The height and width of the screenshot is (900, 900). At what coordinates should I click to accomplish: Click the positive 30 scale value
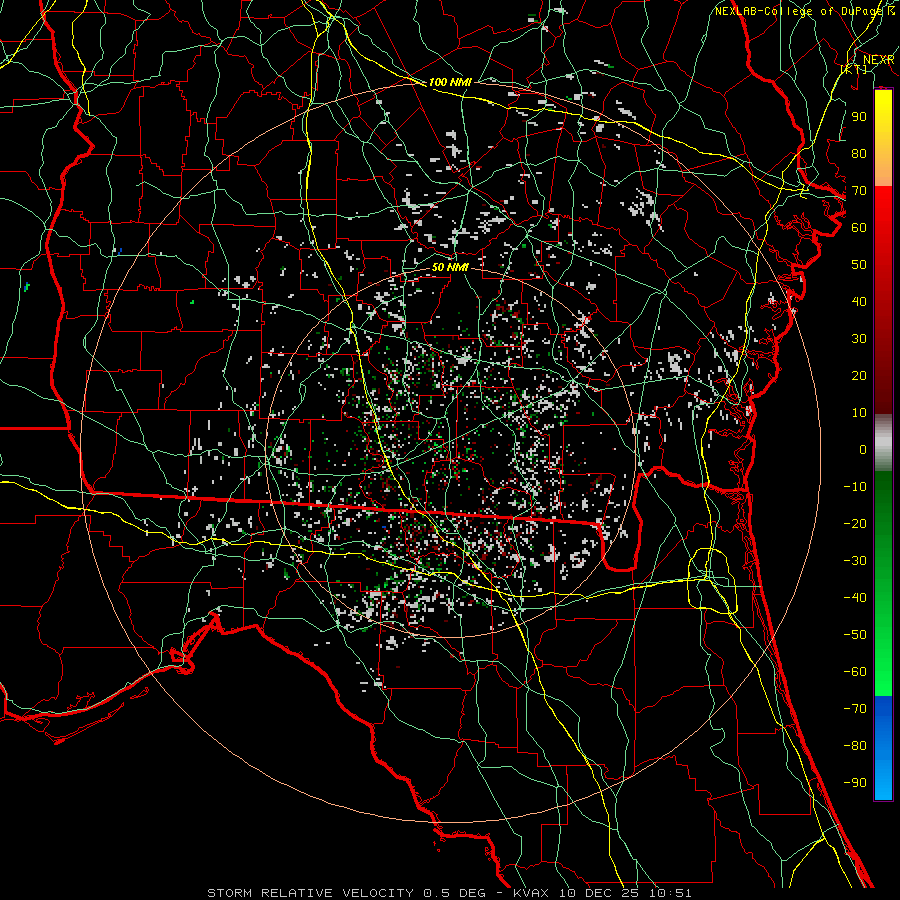(859, 339)
